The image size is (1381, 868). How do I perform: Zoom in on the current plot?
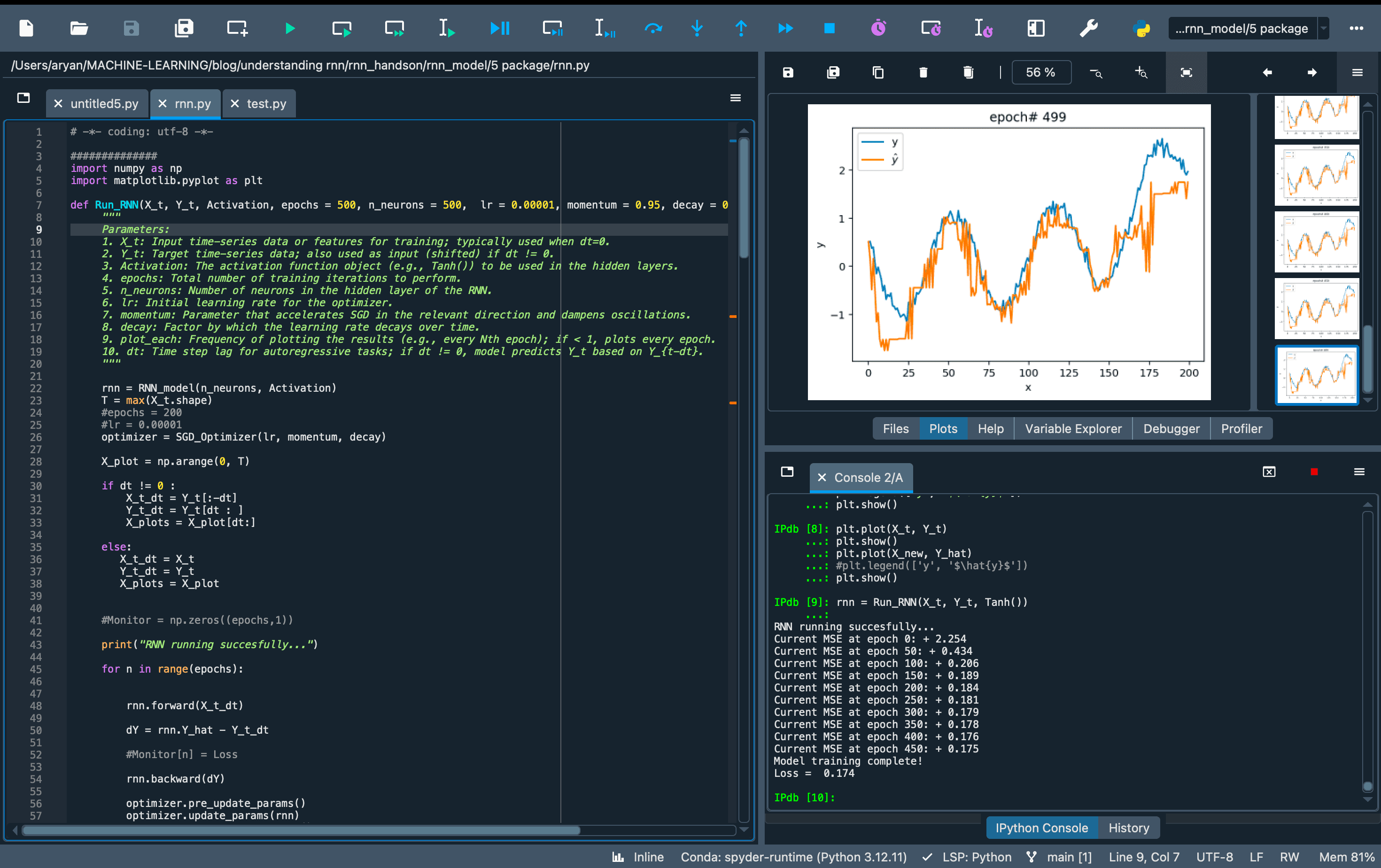(x=1141, y=72)
